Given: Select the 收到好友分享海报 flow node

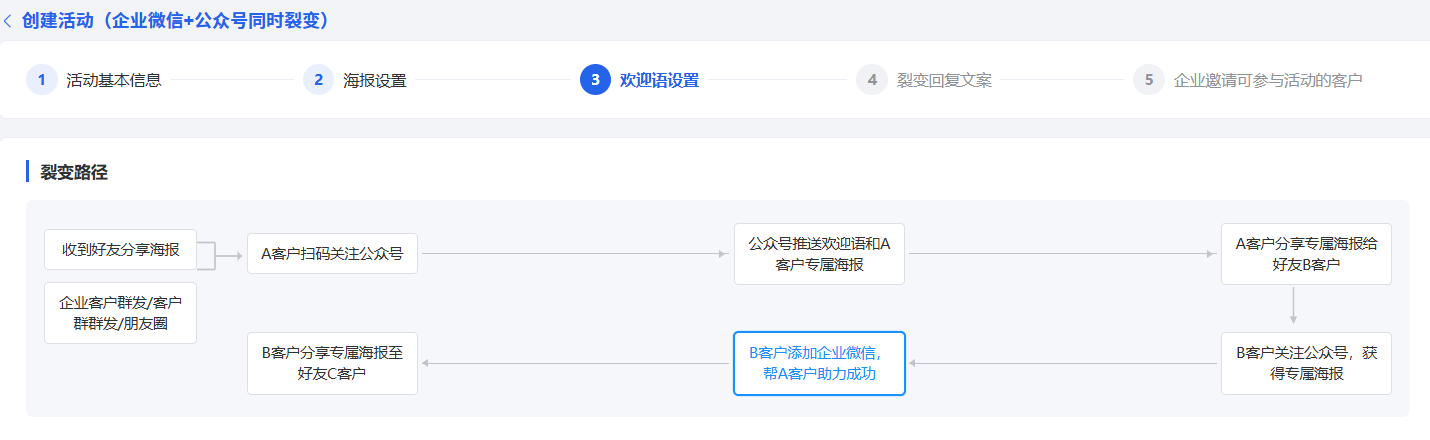Looking at the screenshot, I should [121, 249].
